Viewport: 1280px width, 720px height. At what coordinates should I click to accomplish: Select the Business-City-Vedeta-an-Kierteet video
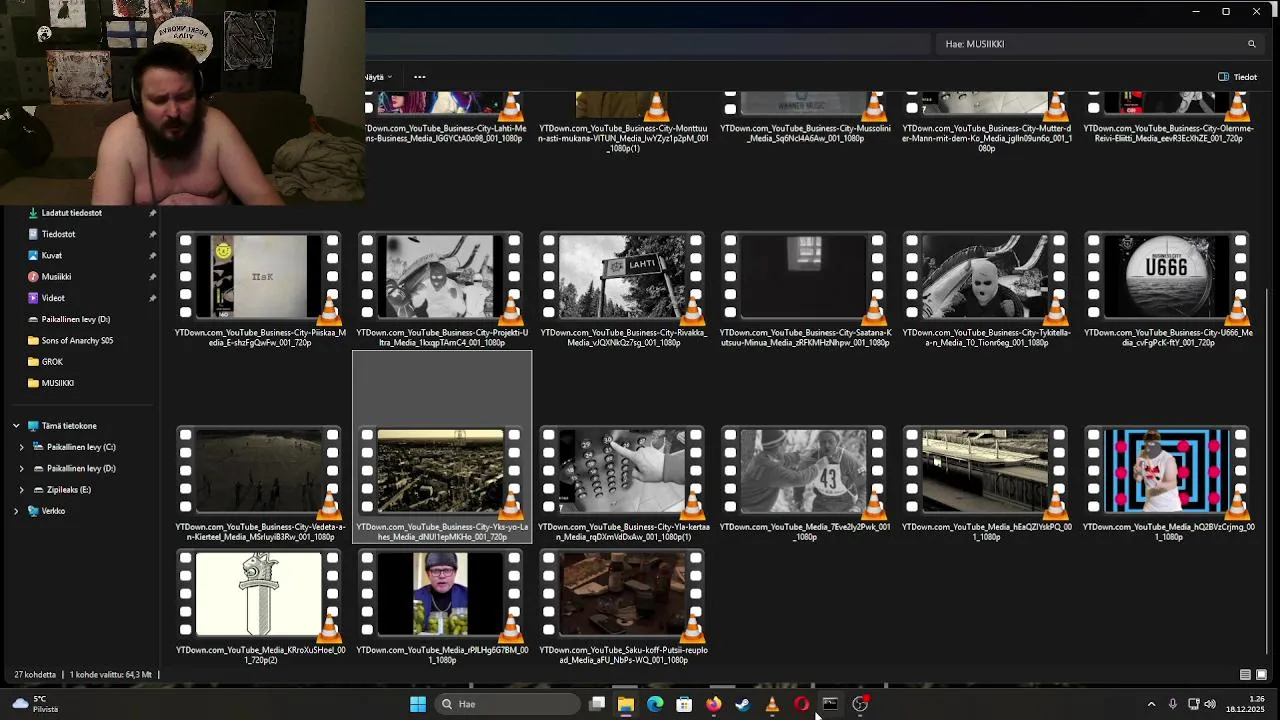point(259,473)
